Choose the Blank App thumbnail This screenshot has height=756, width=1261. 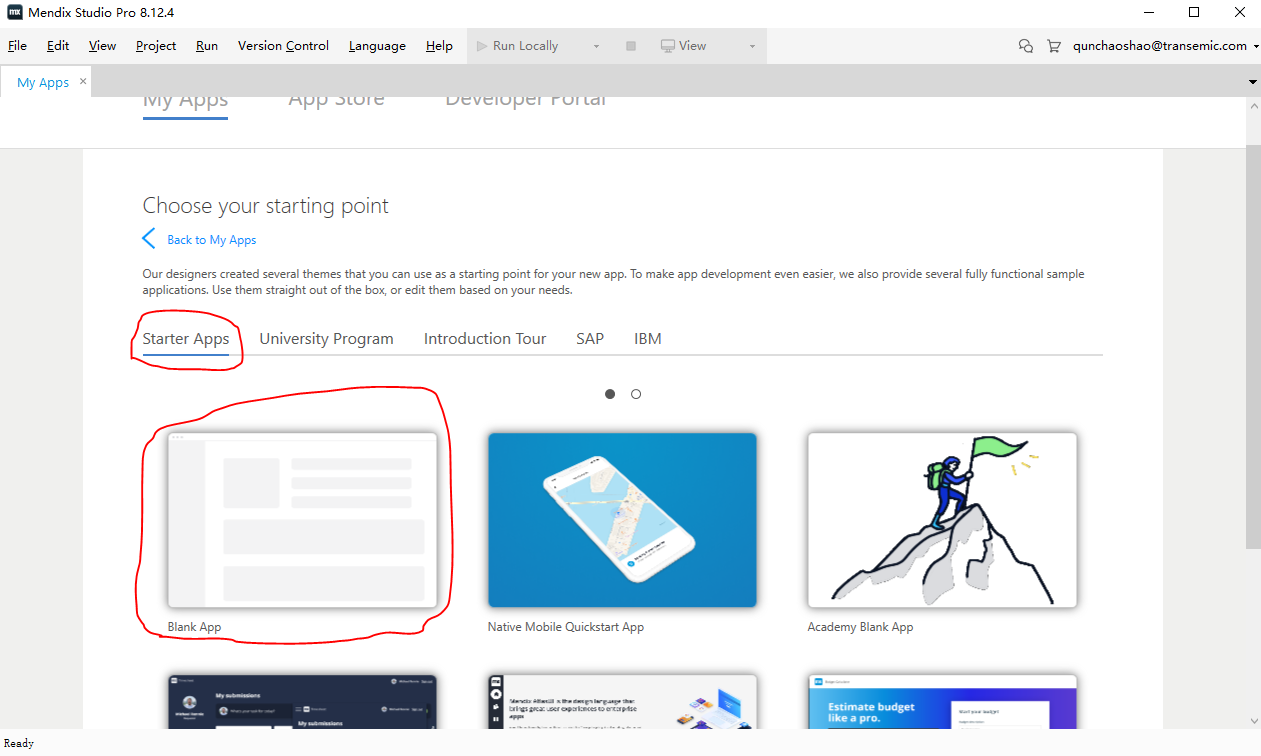pyautogui.click(x=302, y=520)
